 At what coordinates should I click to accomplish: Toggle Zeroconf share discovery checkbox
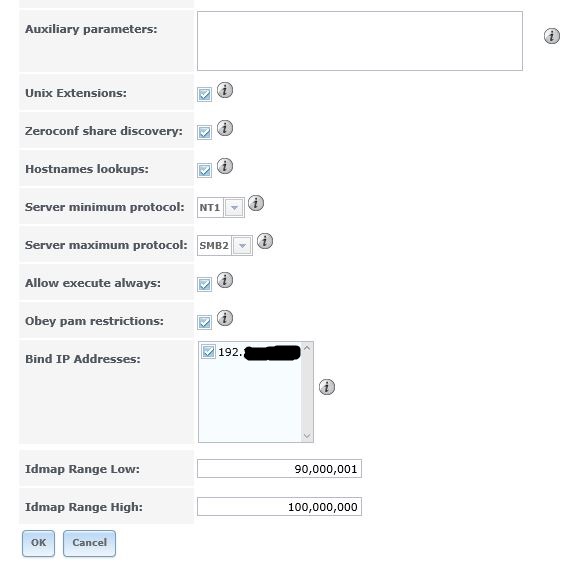(204, 133)
